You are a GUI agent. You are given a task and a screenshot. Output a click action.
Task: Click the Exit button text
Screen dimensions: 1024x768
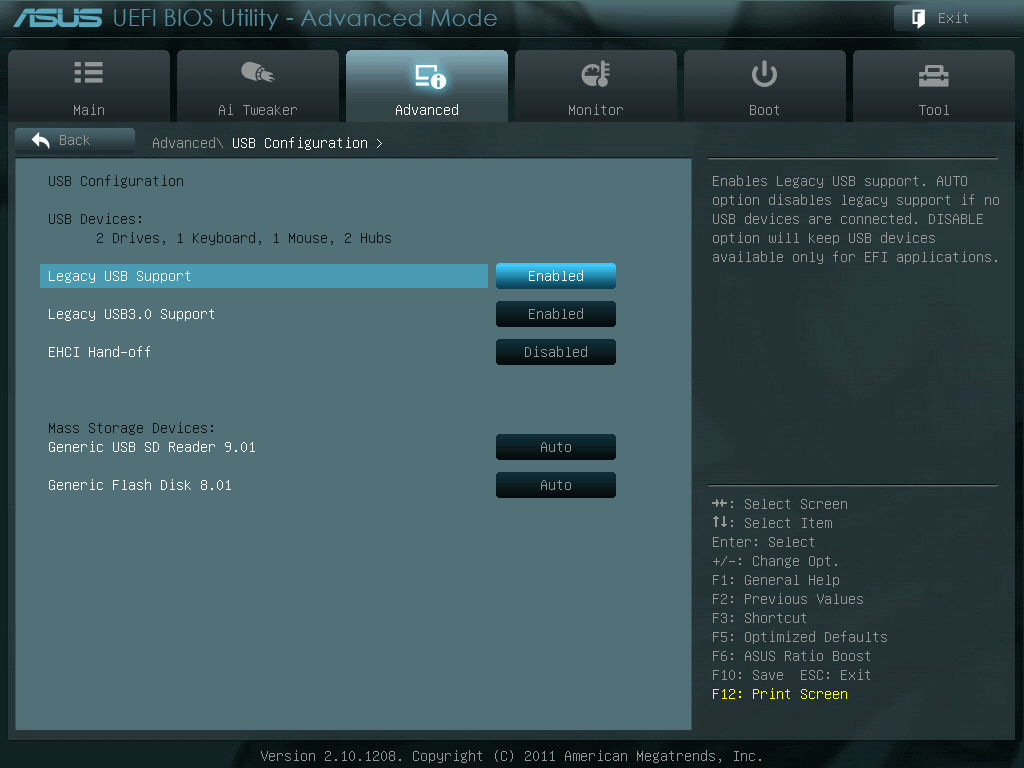pyautogui.click(x=953, y=18)
